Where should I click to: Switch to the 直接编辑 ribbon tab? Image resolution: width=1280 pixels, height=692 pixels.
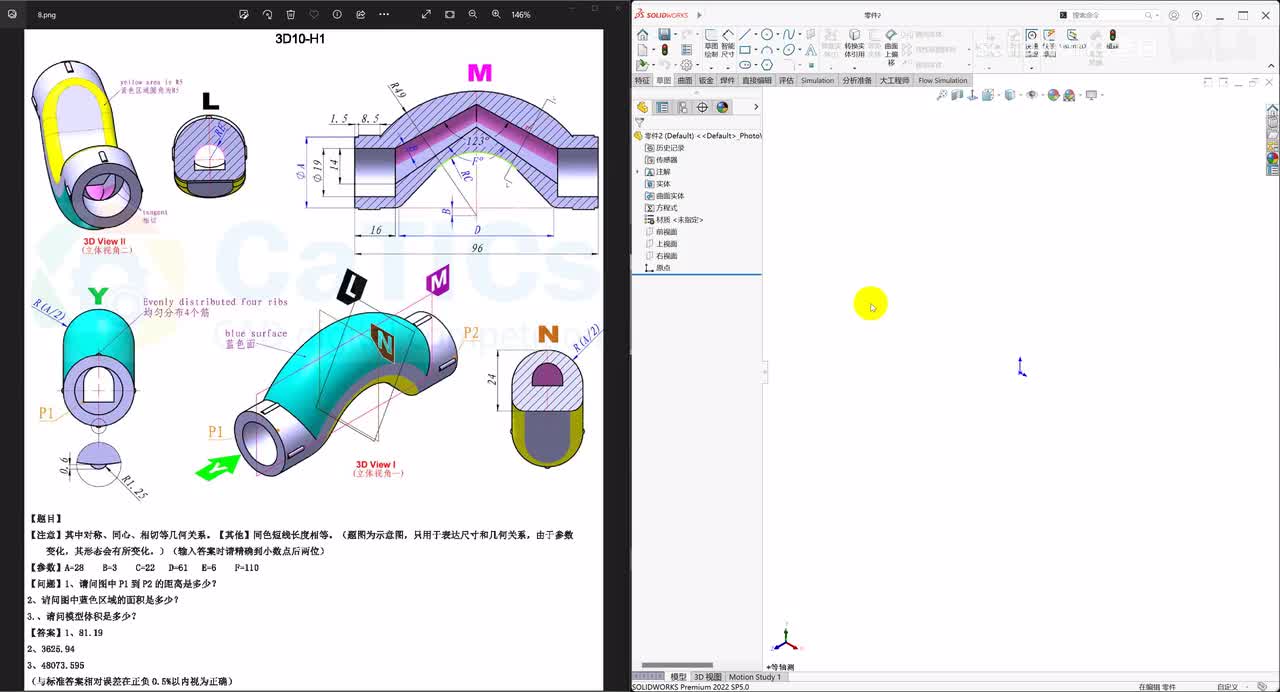[x=757, y=80]
